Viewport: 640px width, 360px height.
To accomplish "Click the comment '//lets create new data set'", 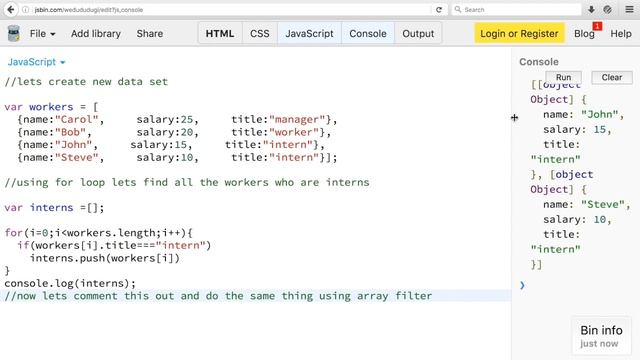I will pos(86,82).
